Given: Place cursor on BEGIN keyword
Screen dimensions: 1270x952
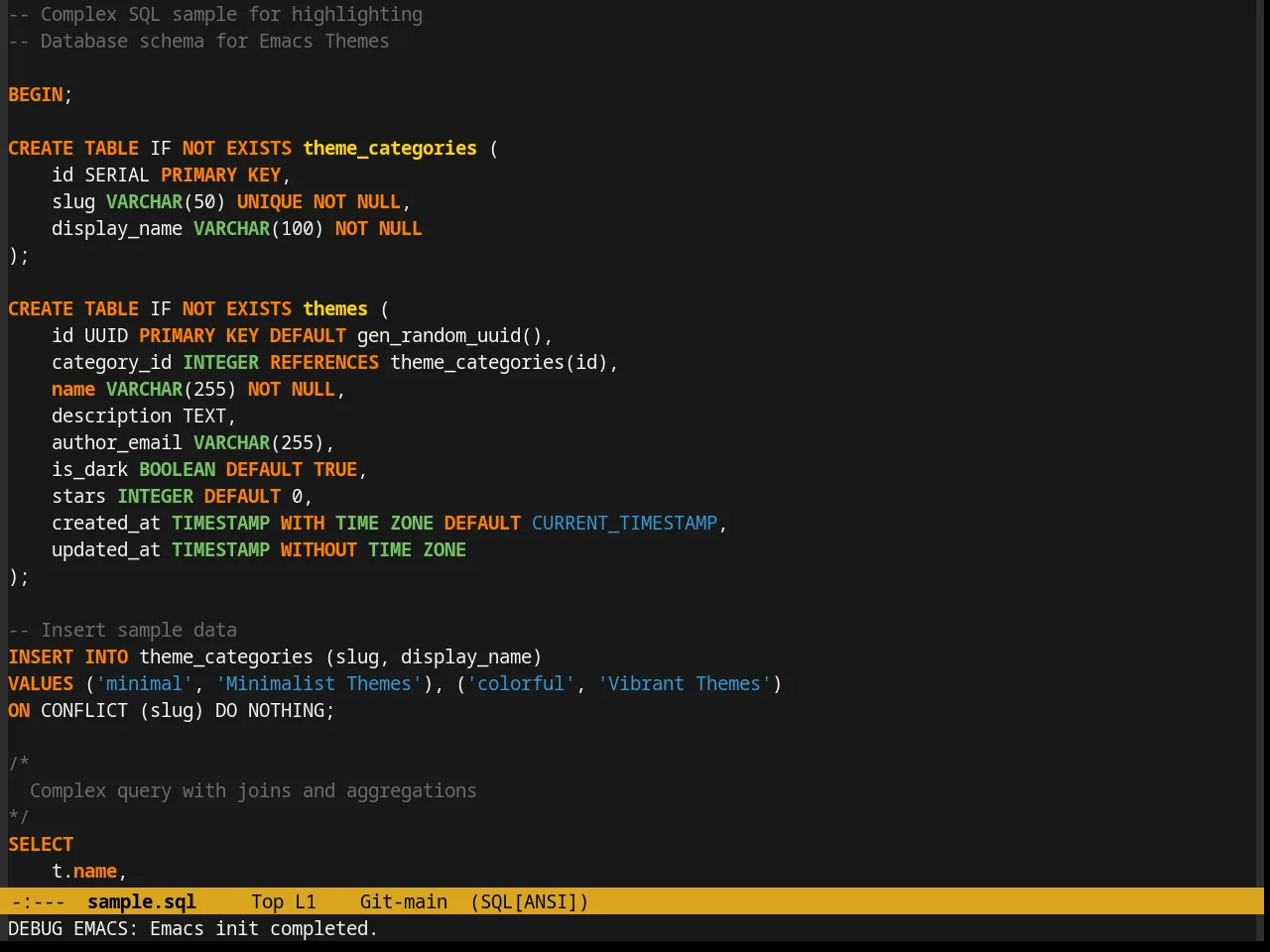Looking at the screenshot, I should point(36,94).
